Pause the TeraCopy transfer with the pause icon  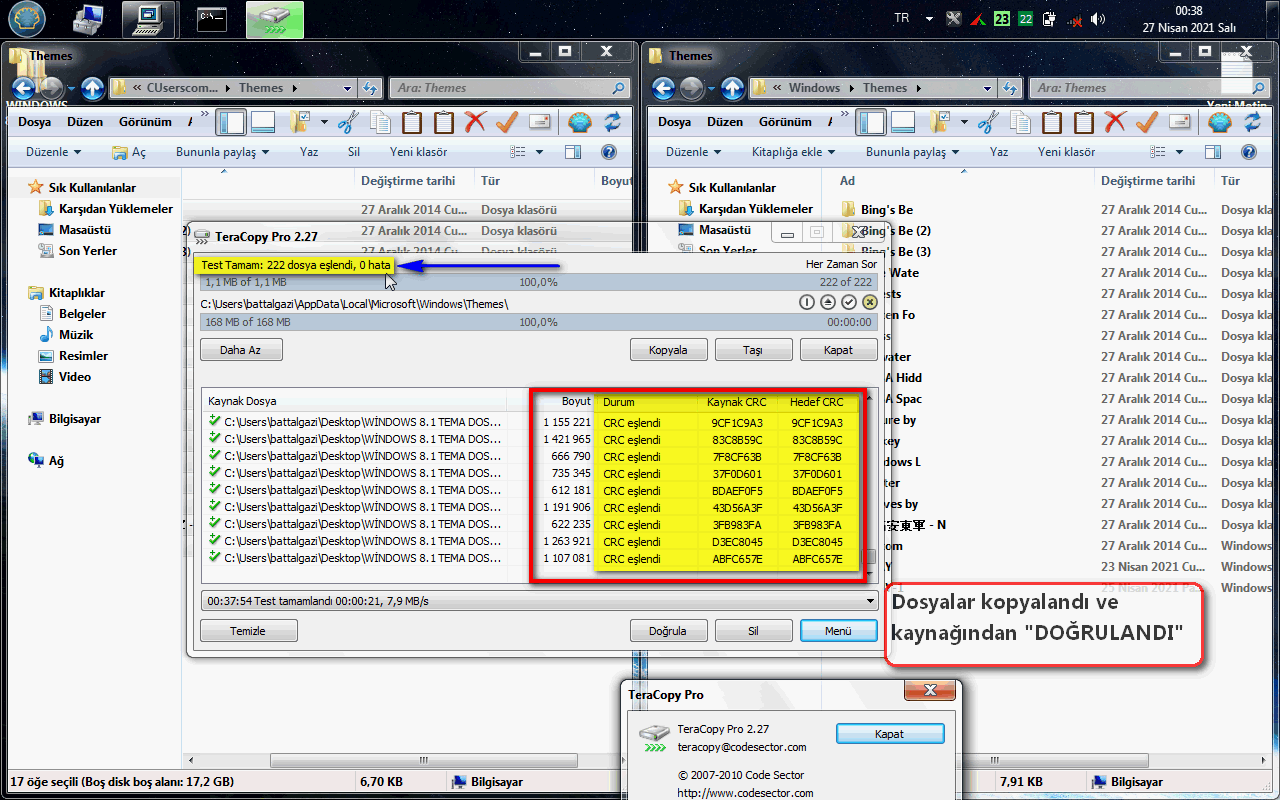808,302
